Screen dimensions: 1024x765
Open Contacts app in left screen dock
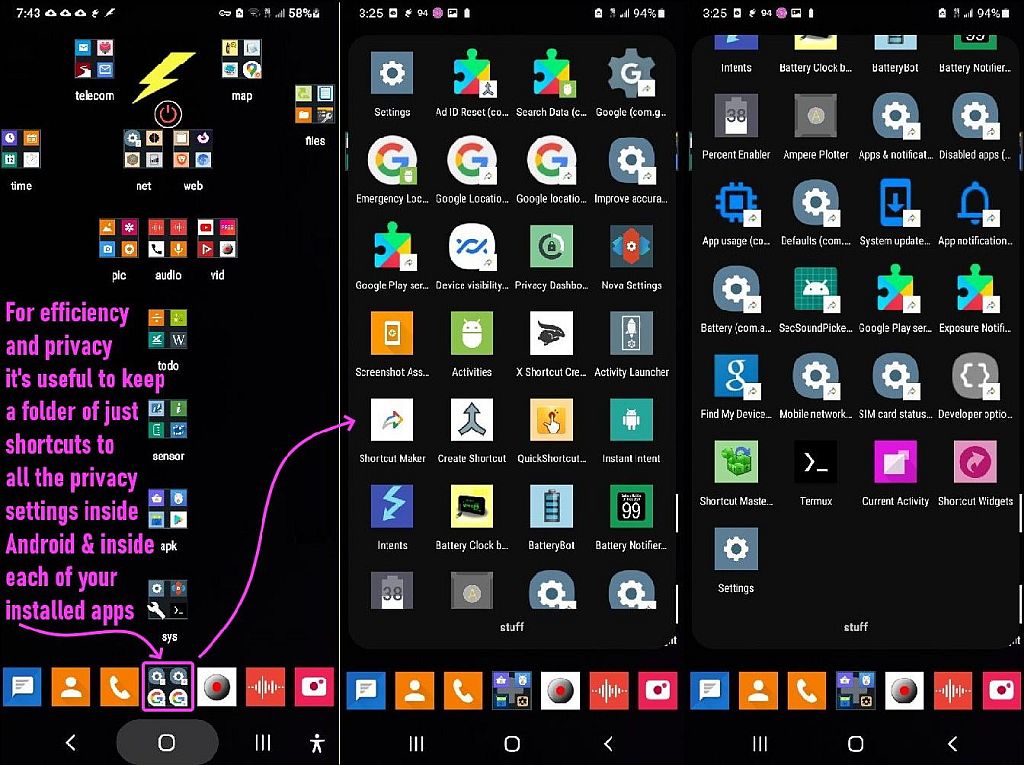(71, 687)
